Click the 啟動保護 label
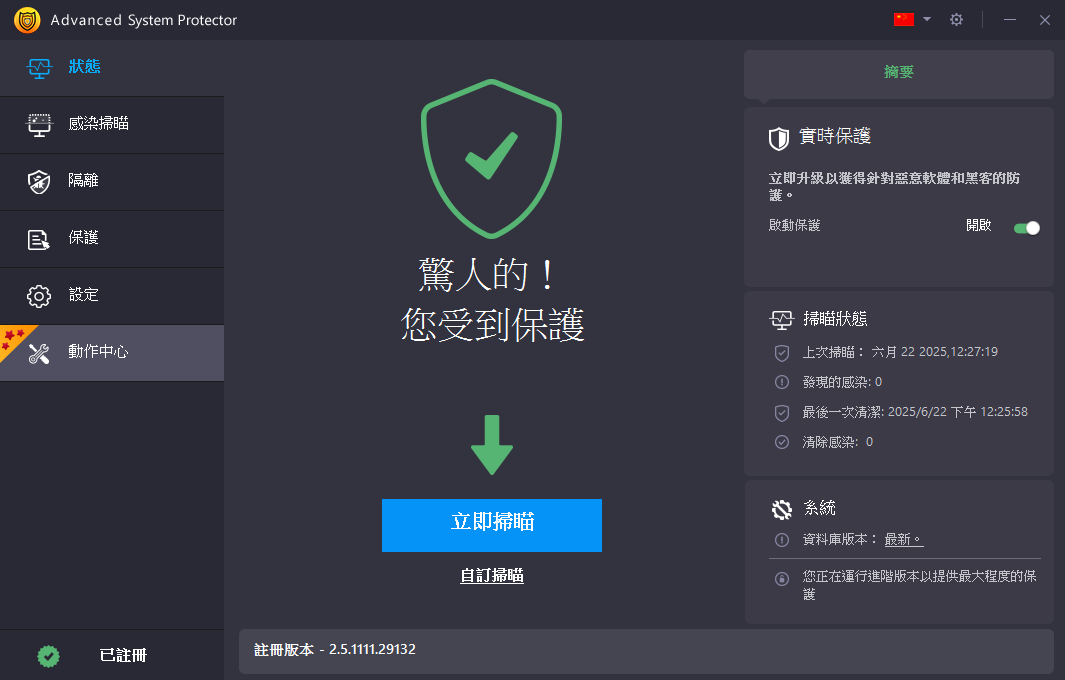The image size is (1065, 680). click(795, 226)
